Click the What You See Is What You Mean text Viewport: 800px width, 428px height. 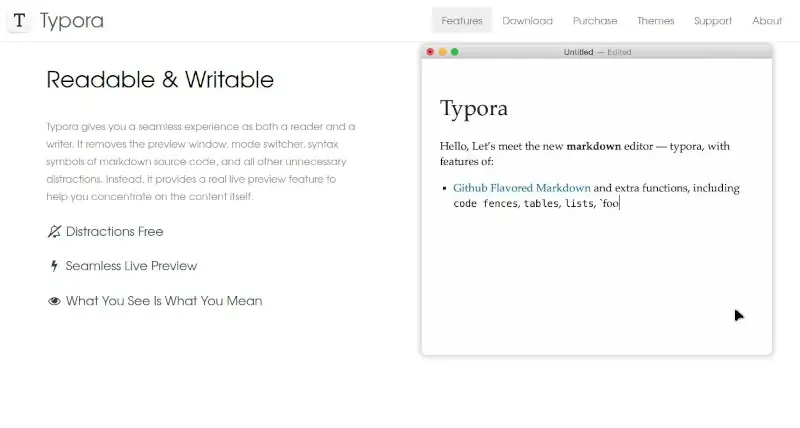[164, 301]
